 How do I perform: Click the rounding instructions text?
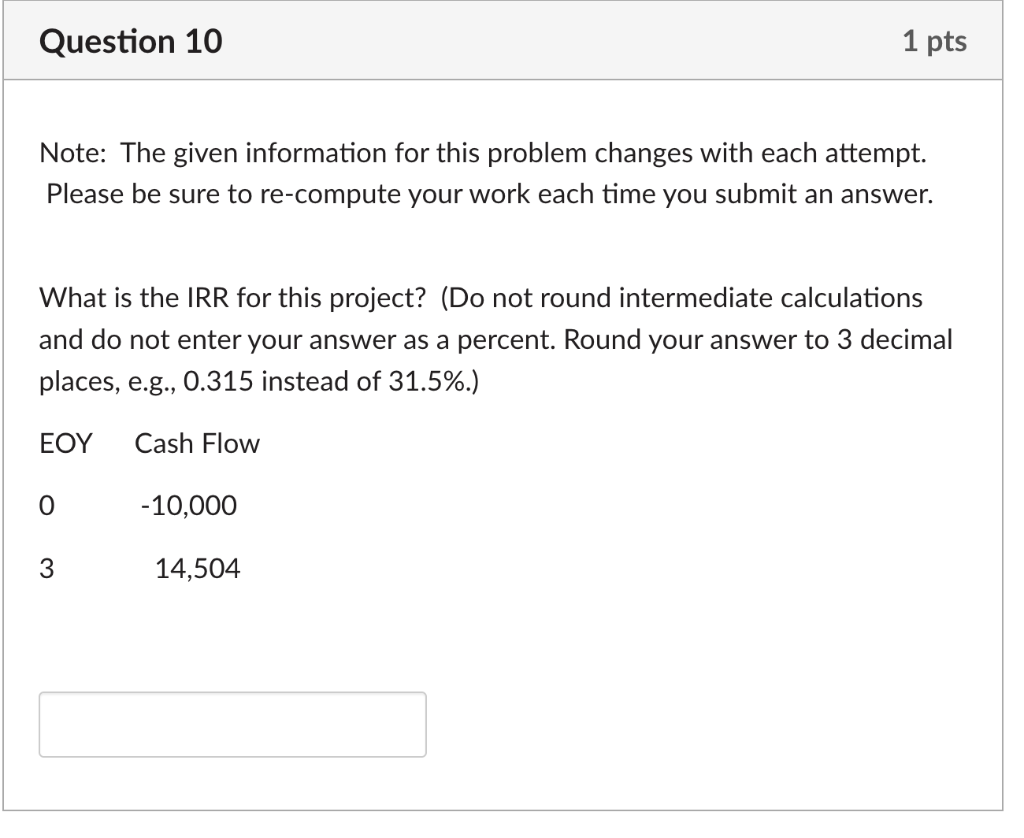tap(497, 341)
